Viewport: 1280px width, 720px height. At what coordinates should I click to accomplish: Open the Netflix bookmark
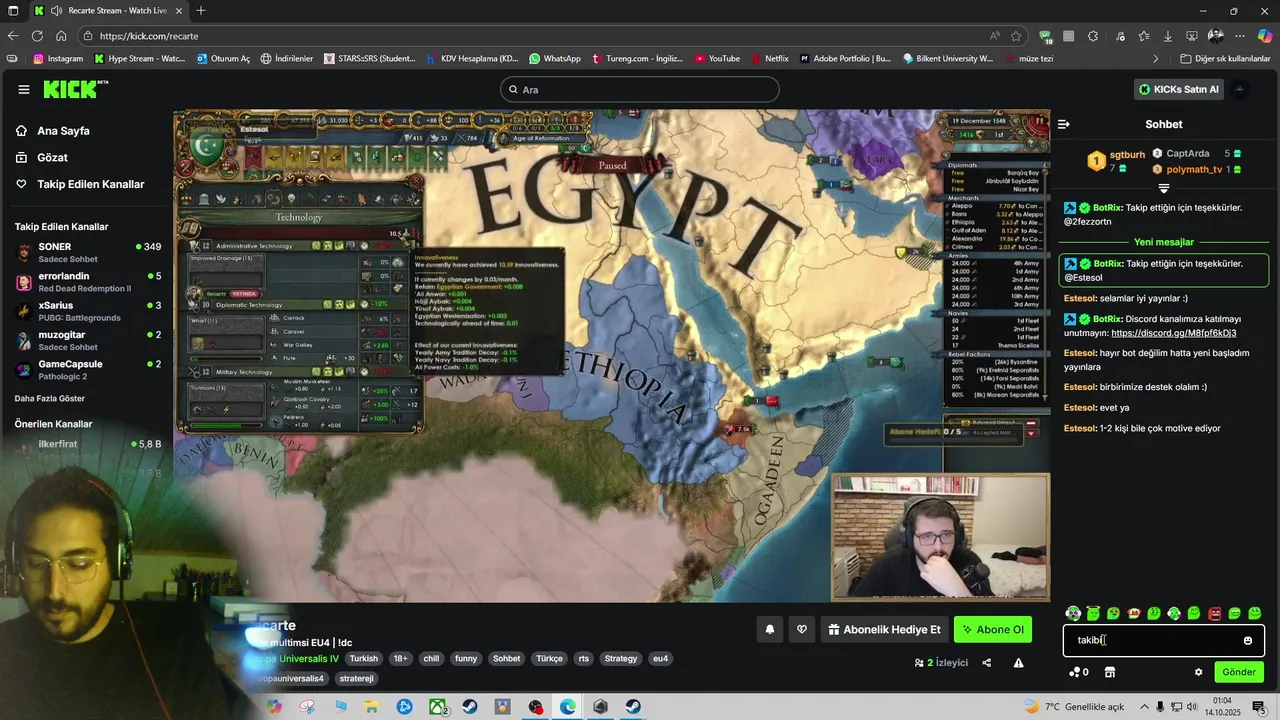[769, 59]
